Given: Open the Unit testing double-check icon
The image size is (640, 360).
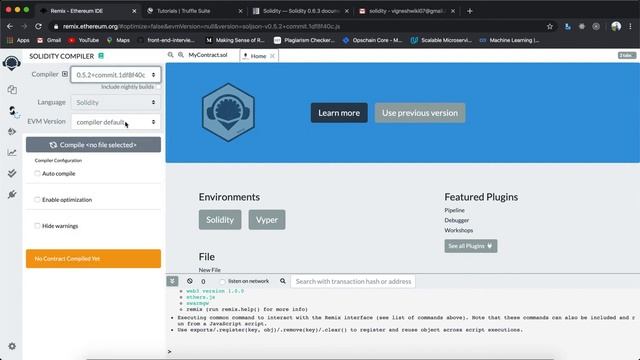Looking at the screenshot, I should (12, 173).
